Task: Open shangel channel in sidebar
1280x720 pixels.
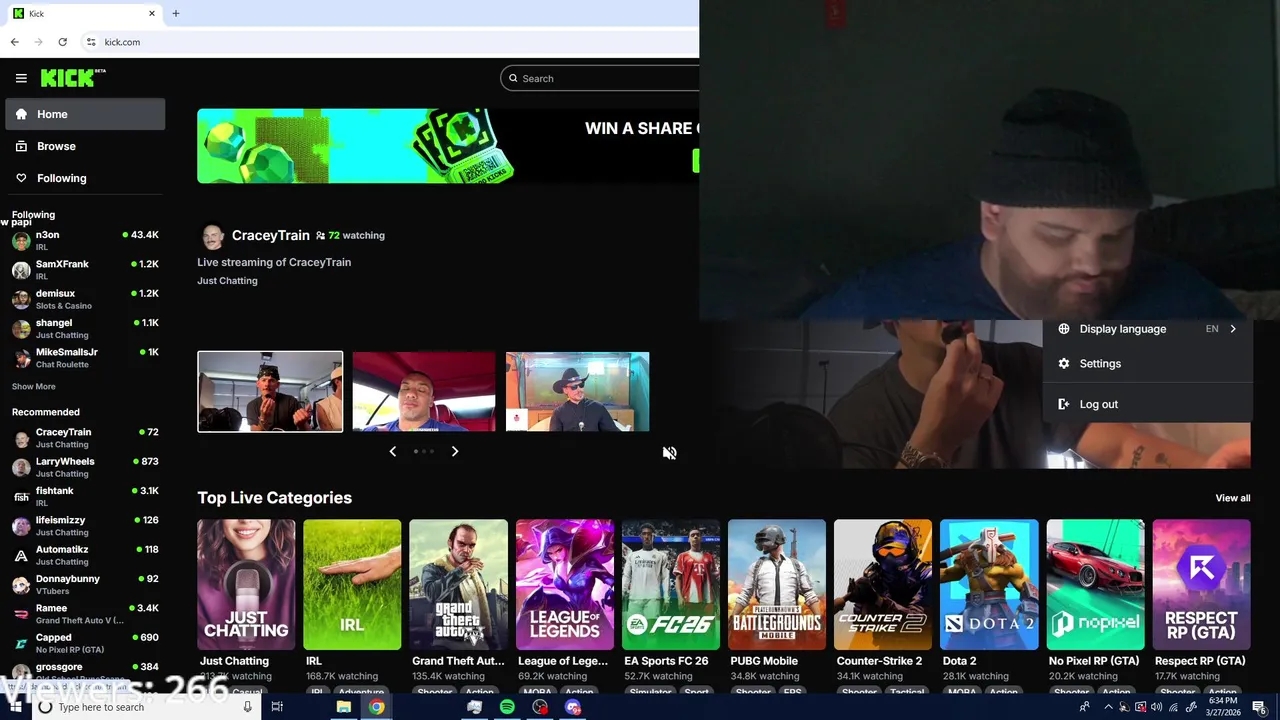Action: [85, 328]
